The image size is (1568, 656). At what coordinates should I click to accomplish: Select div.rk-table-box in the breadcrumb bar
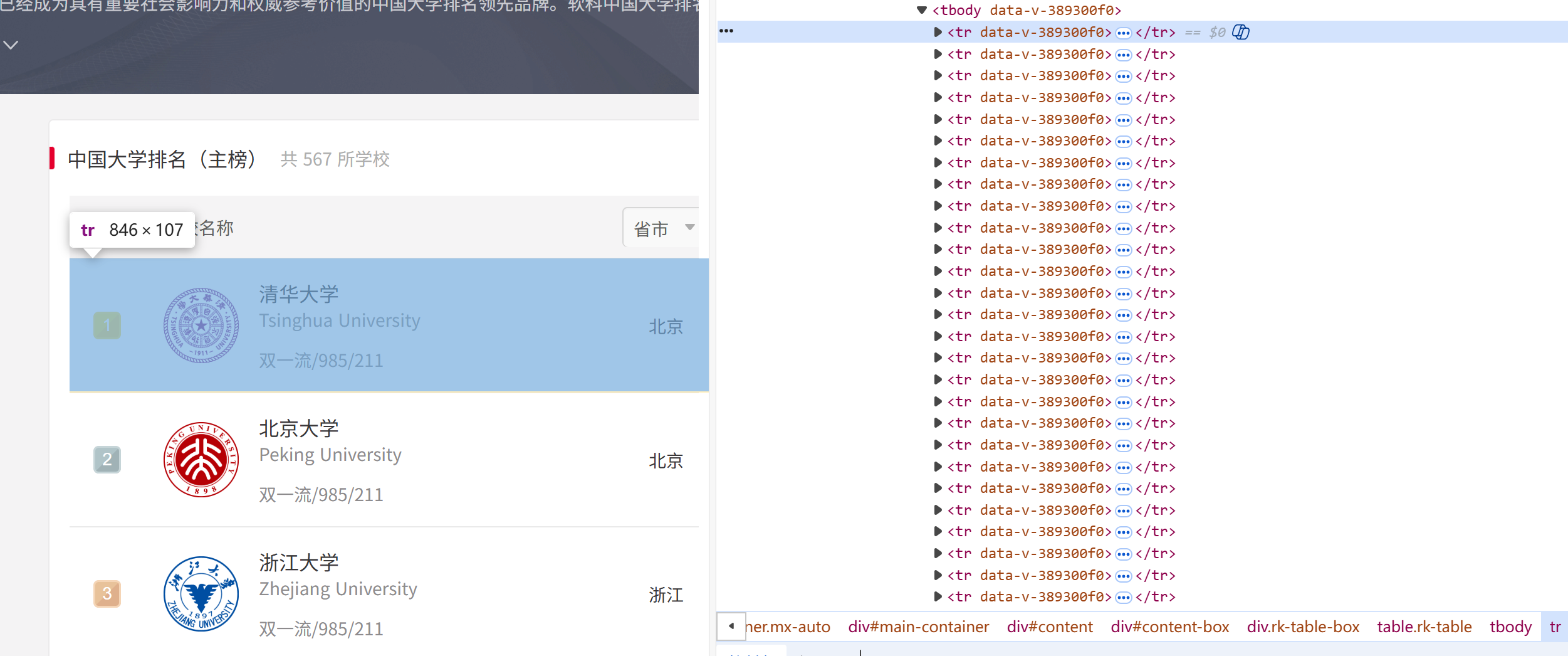point(1303,627)
